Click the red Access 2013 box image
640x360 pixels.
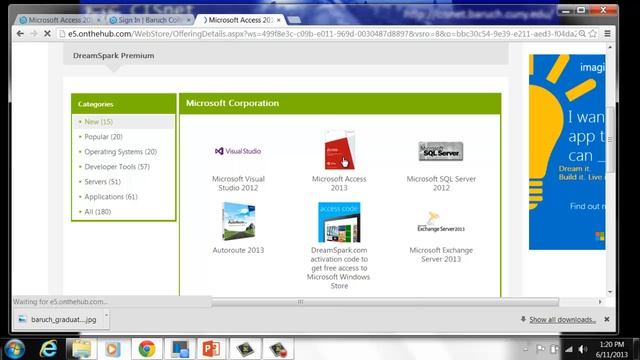pos(339,150)
